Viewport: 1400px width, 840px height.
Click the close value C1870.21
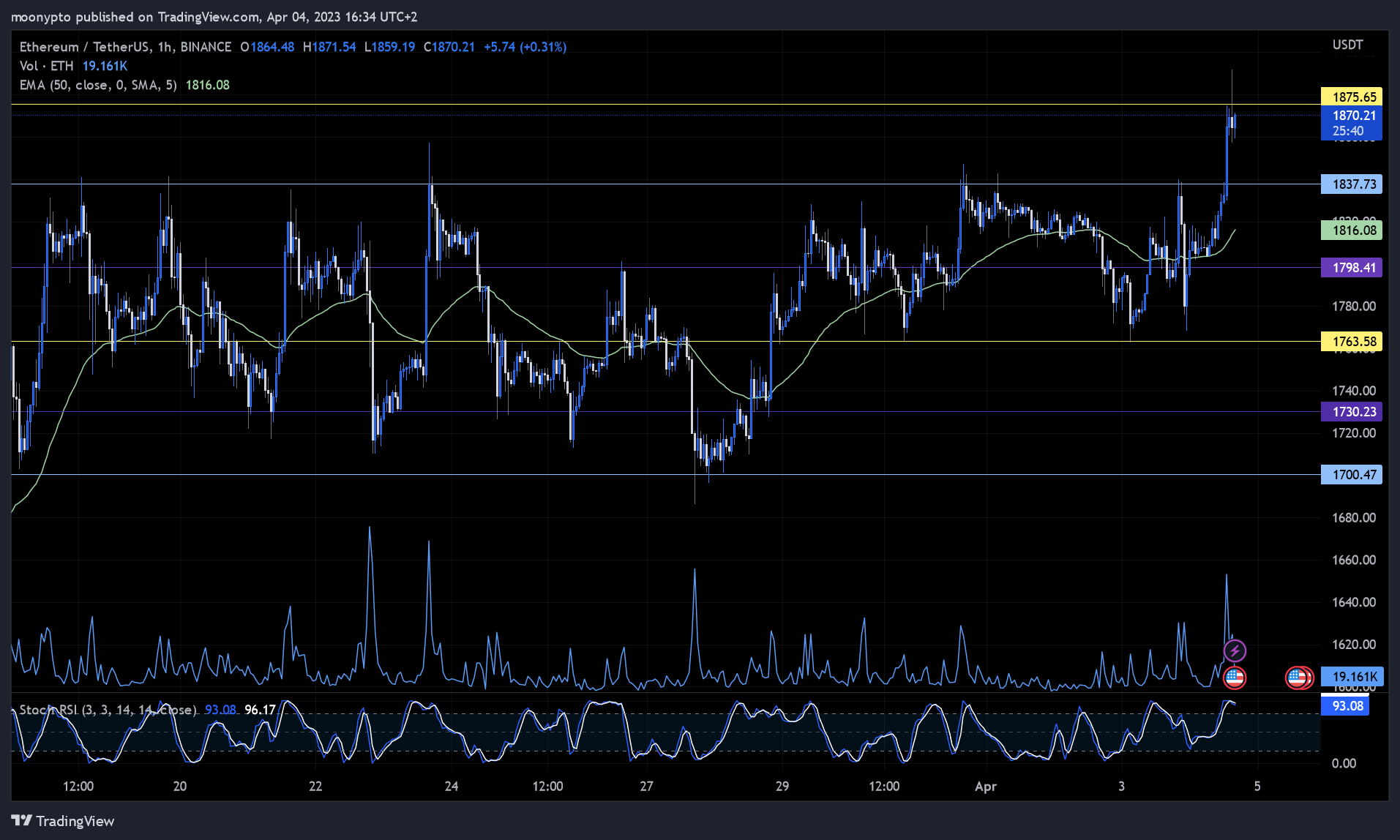click(449, 47)
